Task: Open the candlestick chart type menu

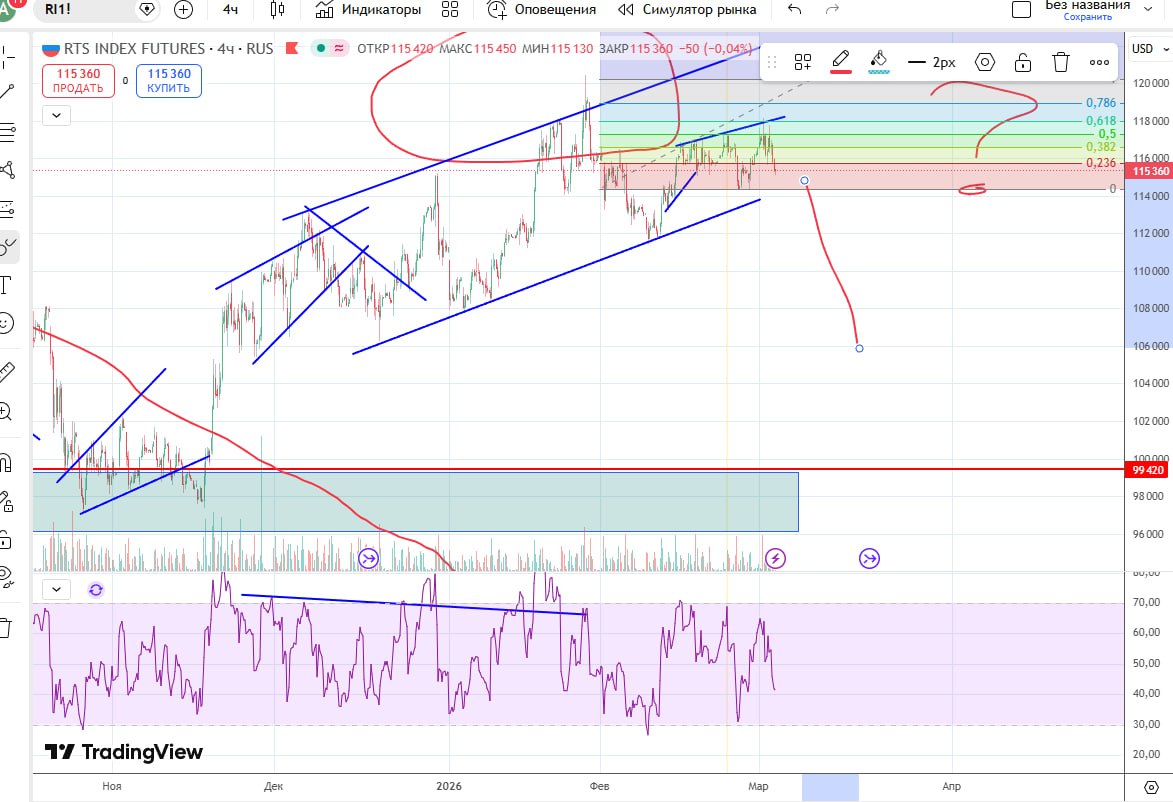Action: [278, 10]
